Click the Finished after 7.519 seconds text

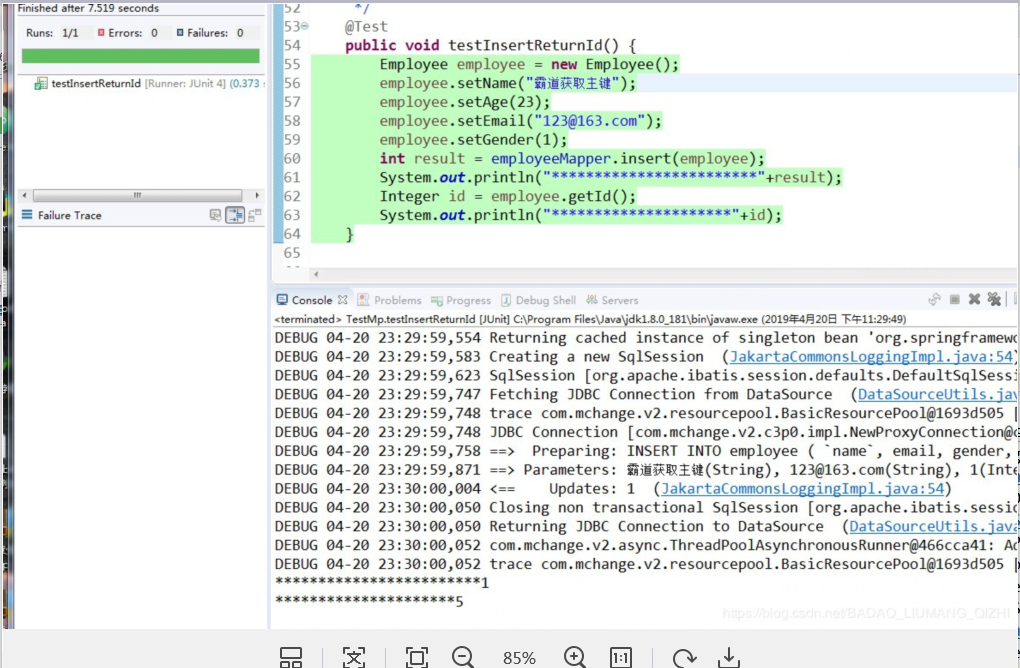(x=88, y=8)
